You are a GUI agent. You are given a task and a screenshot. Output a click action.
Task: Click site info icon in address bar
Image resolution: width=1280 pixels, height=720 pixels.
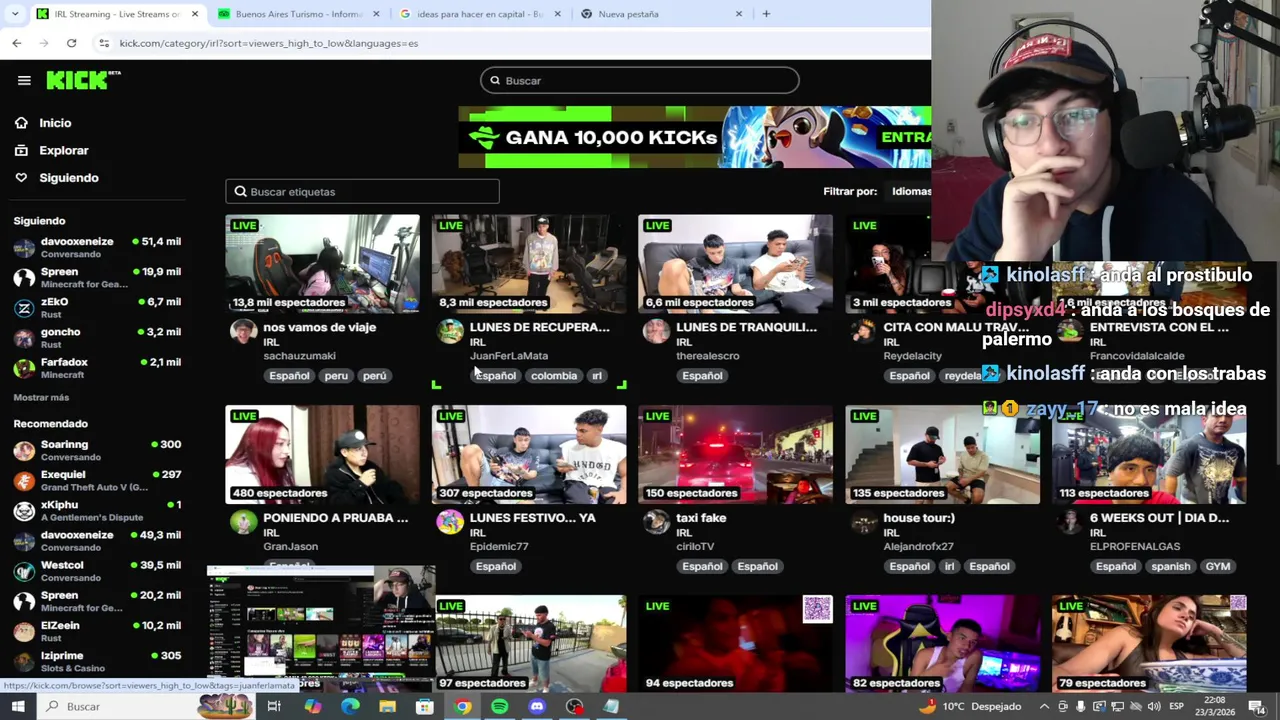tap(104, 43)
